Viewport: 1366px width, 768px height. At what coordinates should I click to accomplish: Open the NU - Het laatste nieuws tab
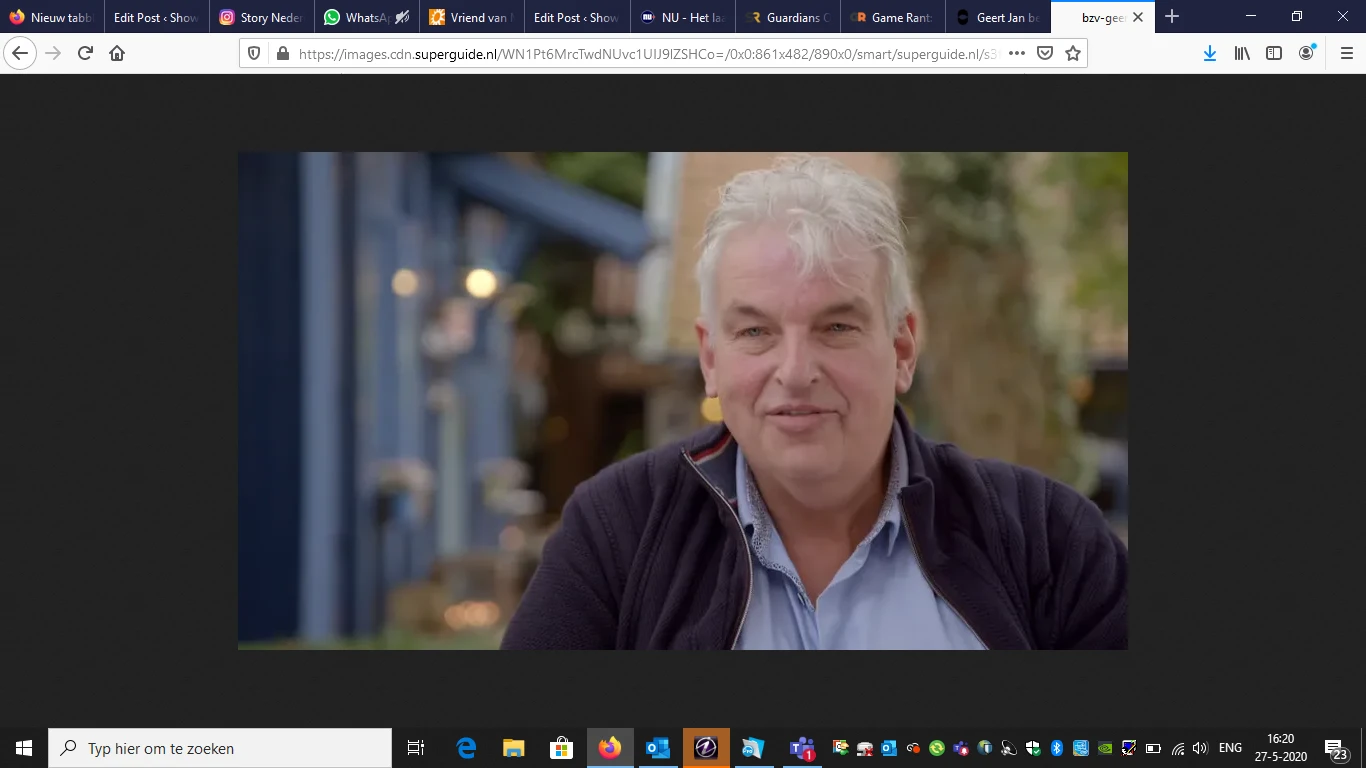click(681, 16)
